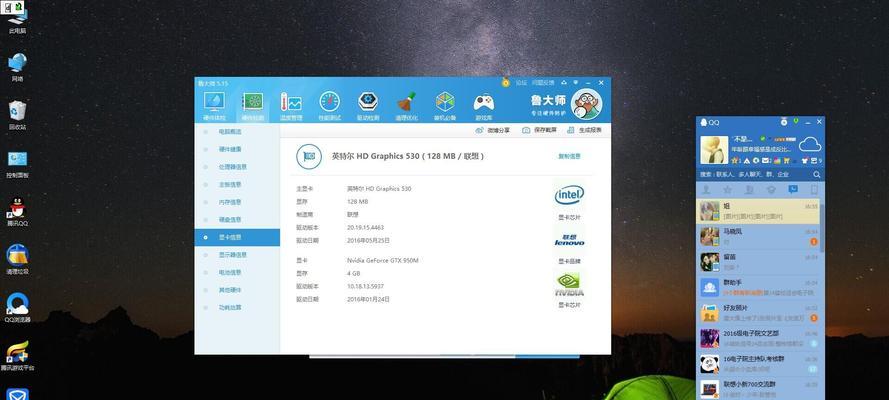Switch to QQ mobile phone tab

click(814, 190)
